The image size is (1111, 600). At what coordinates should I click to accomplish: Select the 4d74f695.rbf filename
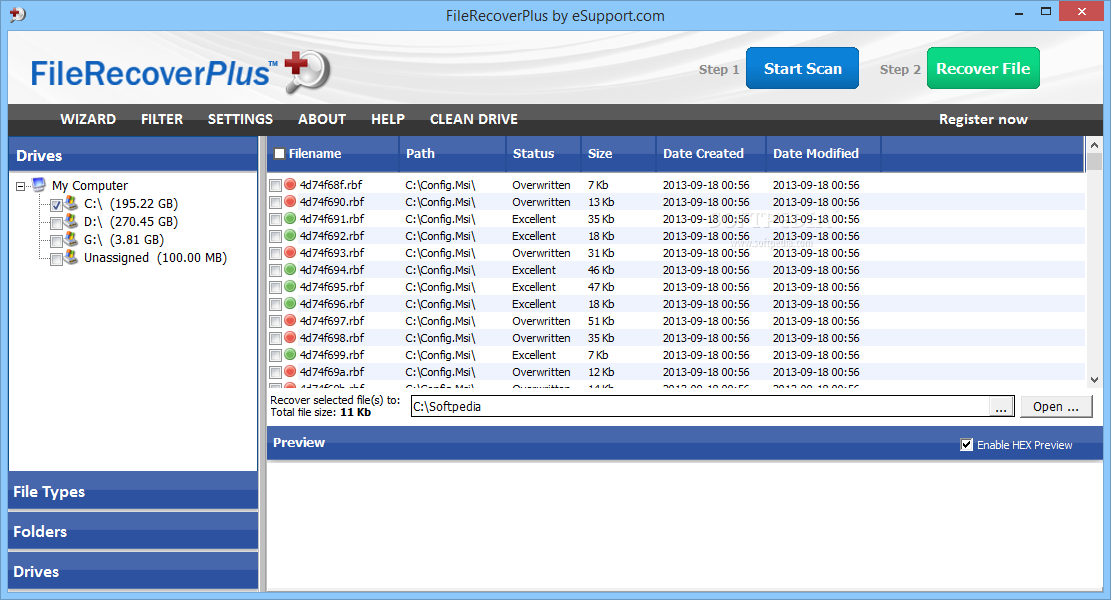[332, 287]
